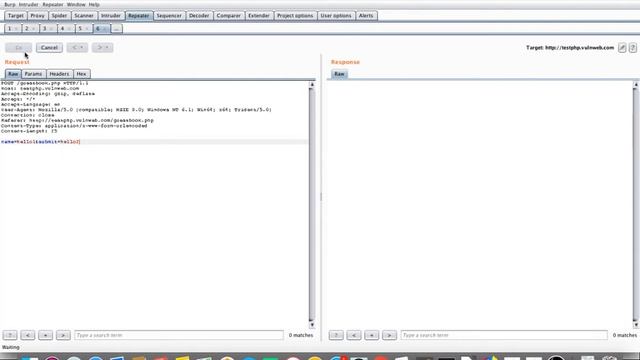Click request pane scrollbar down arrow

click(x=312, y=325)
